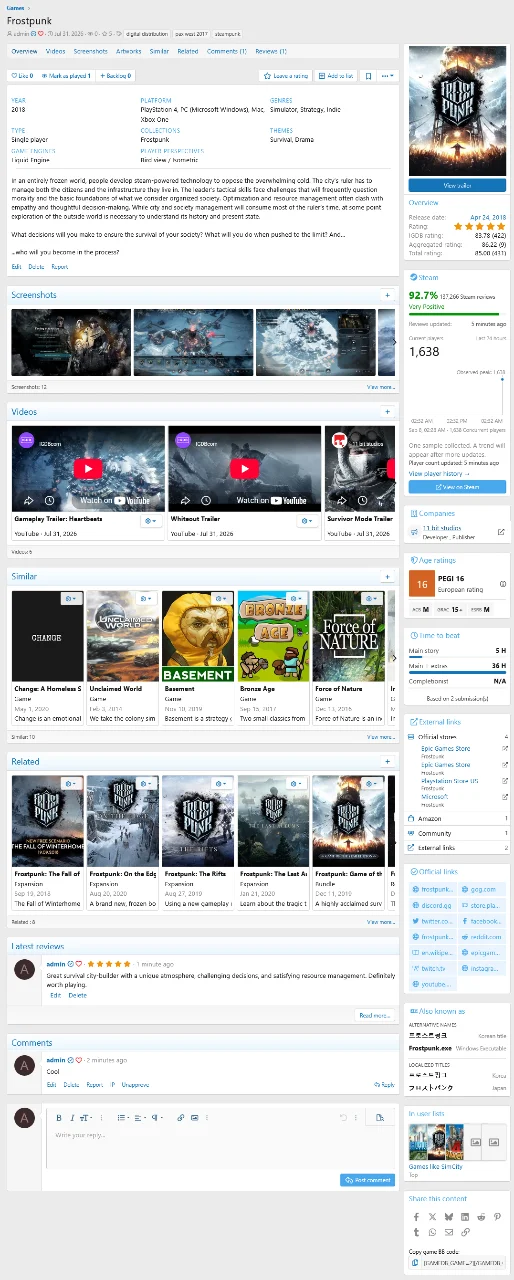Open the three-dots more options menu
The width and height of the screenshot is (514, 1280).
coord(388,76)
